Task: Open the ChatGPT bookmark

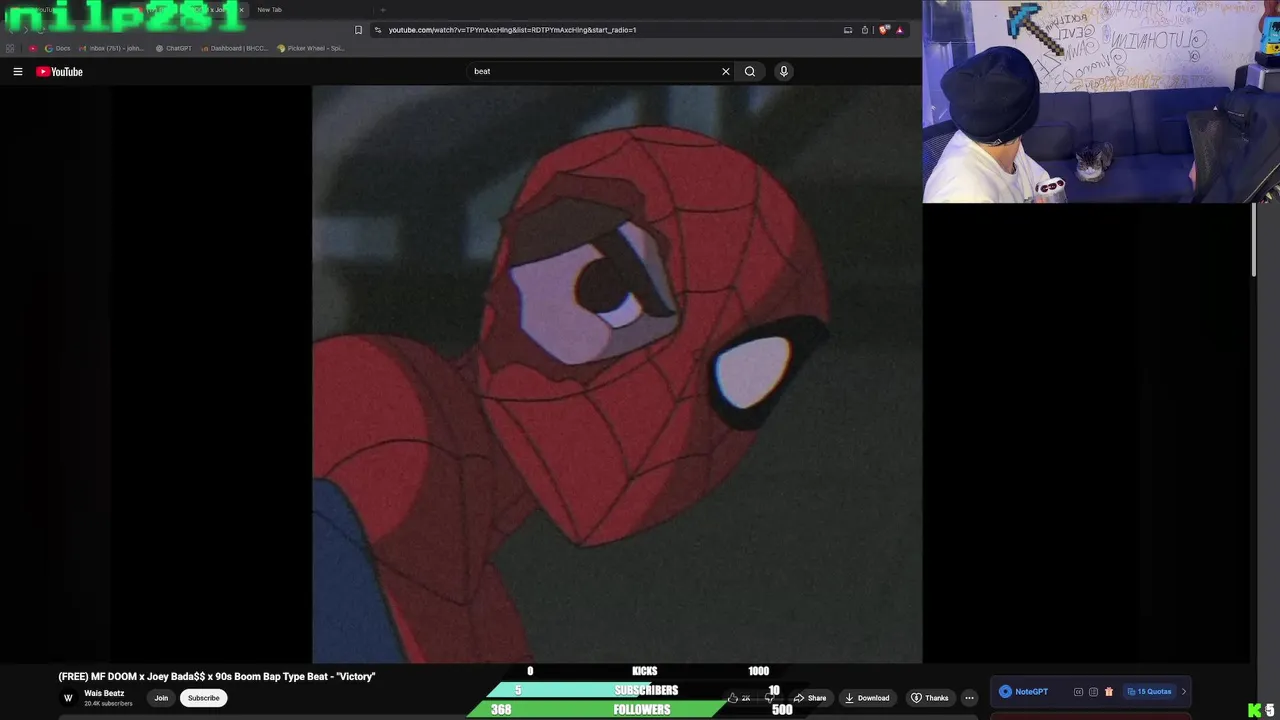Action: (173, 48)
